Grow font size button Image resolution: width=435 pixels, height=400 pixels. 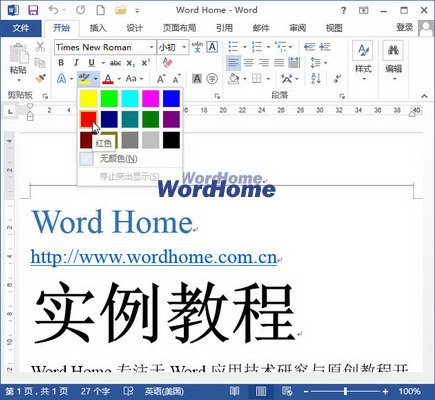[161, 79]
